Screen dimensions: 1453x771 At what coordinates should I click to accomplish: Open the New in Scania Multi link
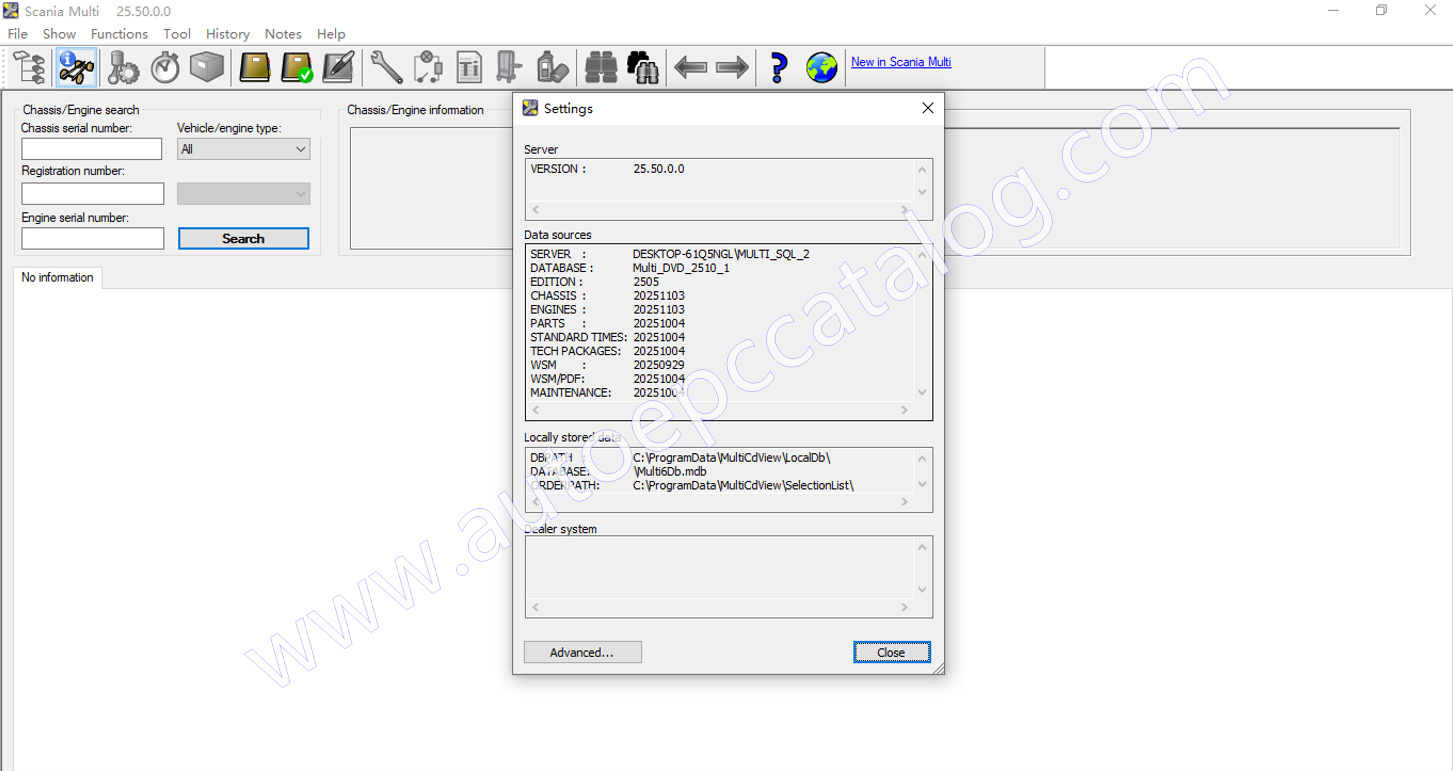click(900, 62)
